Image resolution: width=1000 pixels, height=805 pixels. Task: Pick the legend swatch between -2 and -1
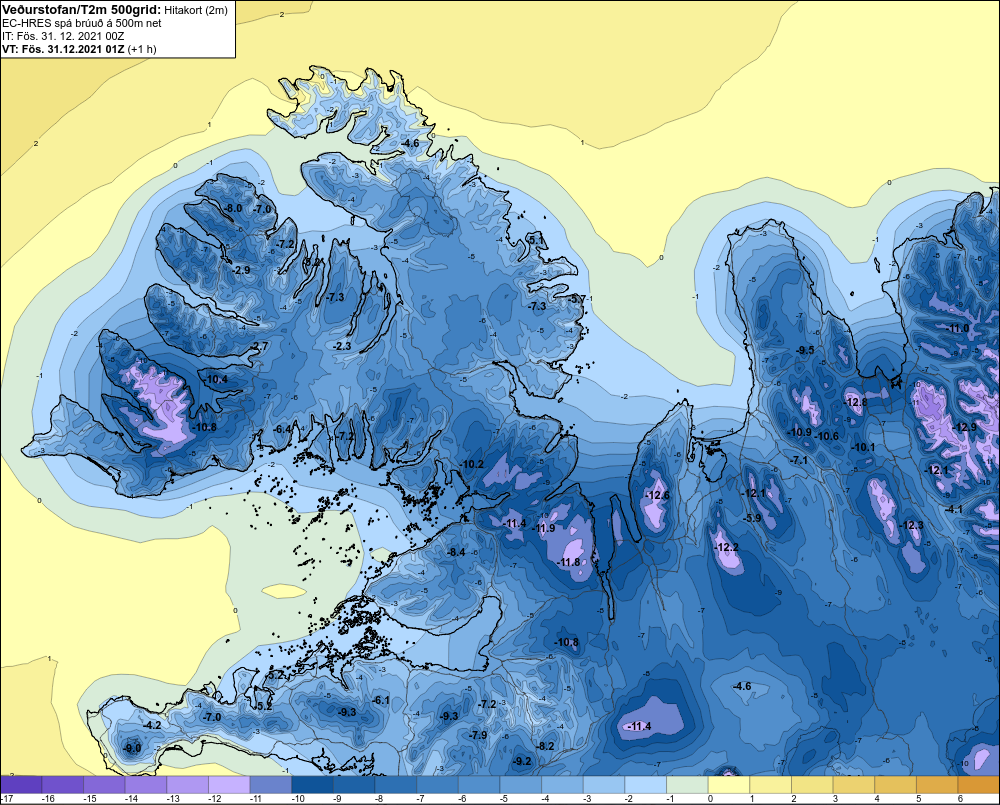coord(645,785)
